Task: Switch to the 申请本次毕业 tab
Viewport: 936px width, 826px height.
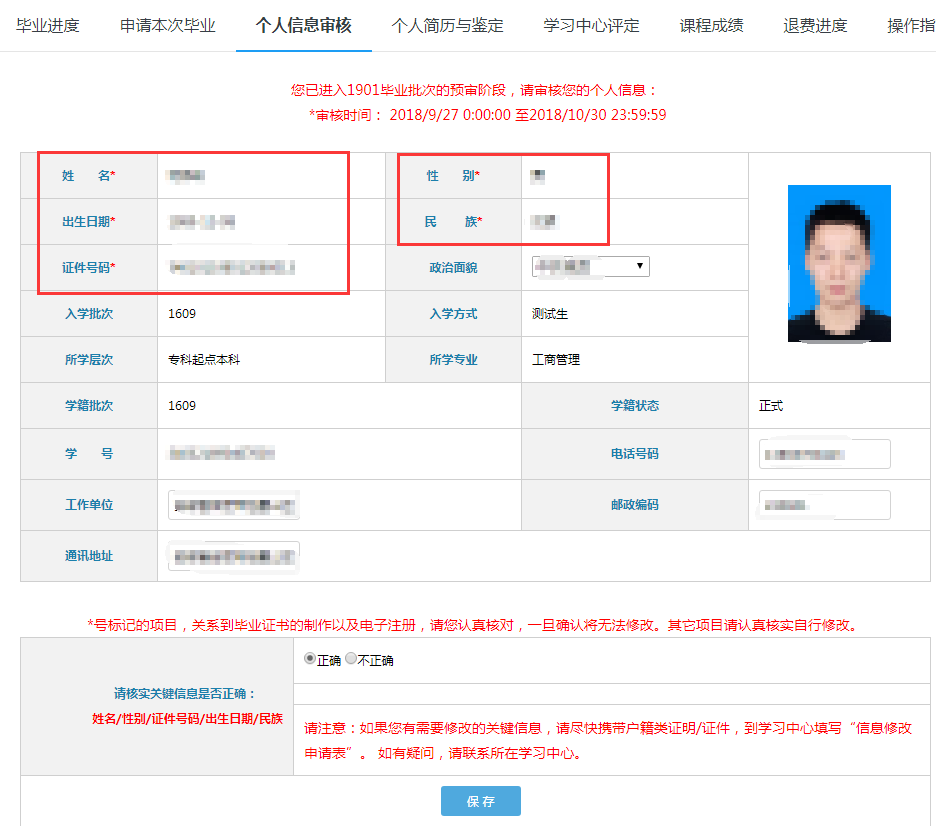Action: 167,26
